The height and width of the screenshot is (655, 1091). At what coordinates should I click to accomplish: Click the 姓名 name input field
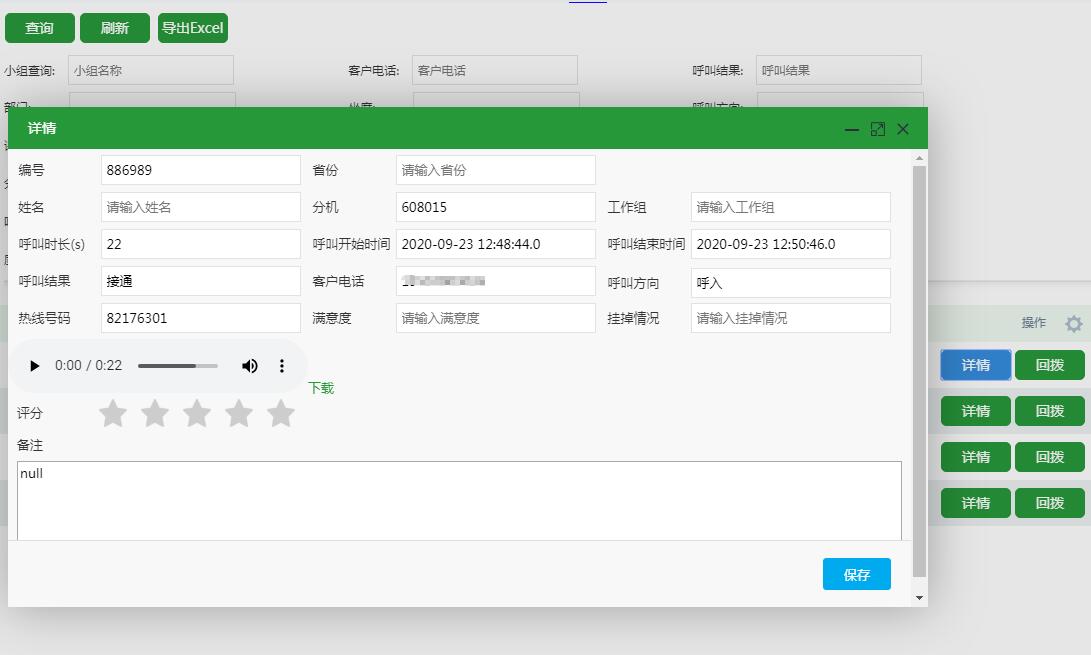point(200,207)
